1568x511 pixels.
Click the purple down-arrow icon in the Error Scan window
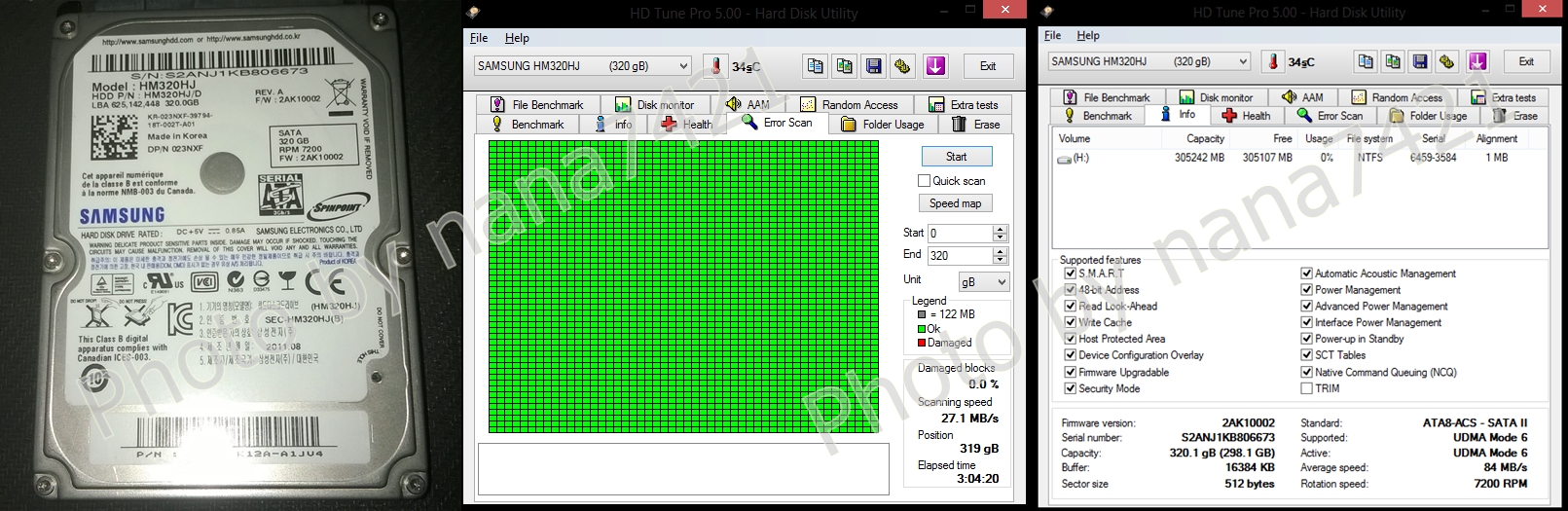tap(935, 66)
